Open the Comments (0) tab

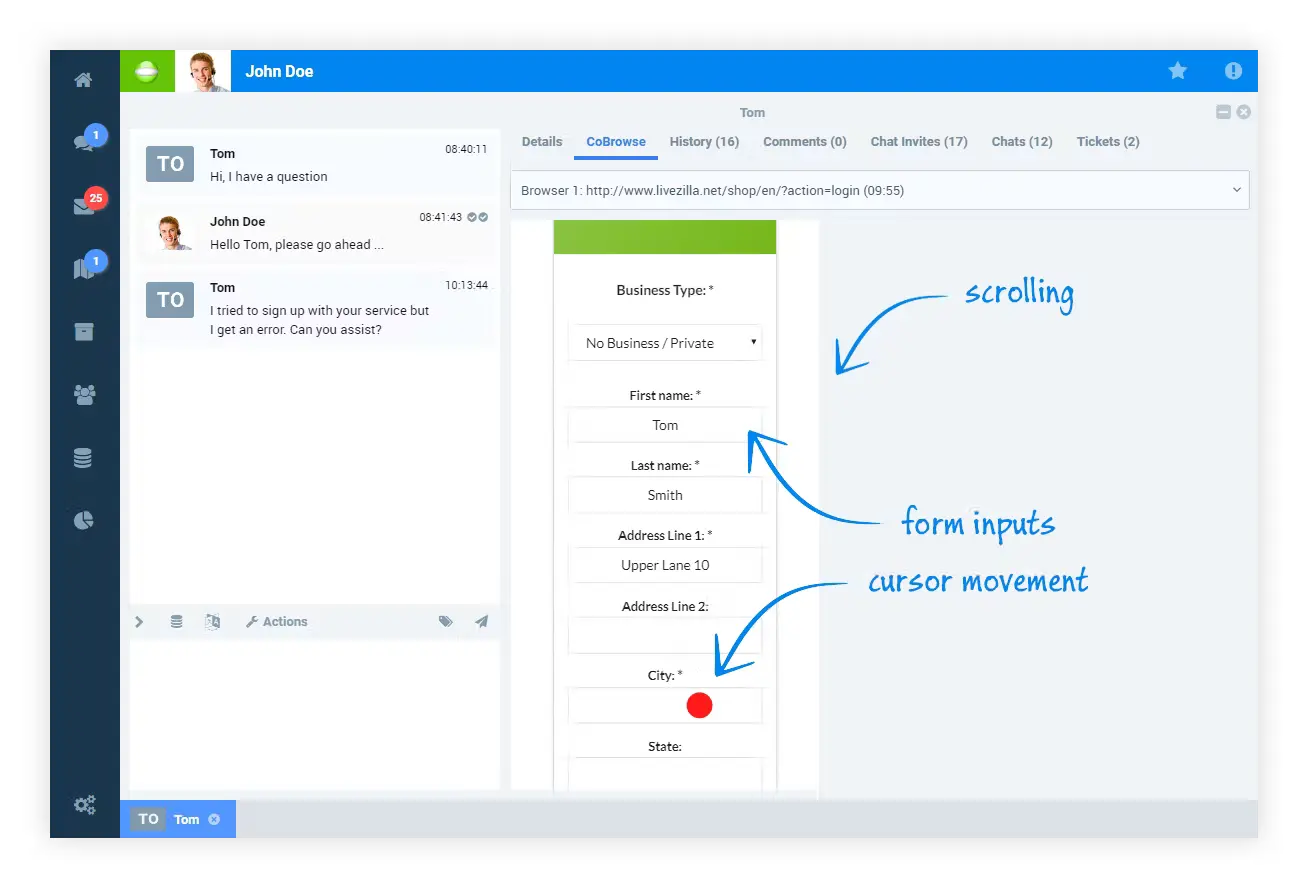coord(805,142)
